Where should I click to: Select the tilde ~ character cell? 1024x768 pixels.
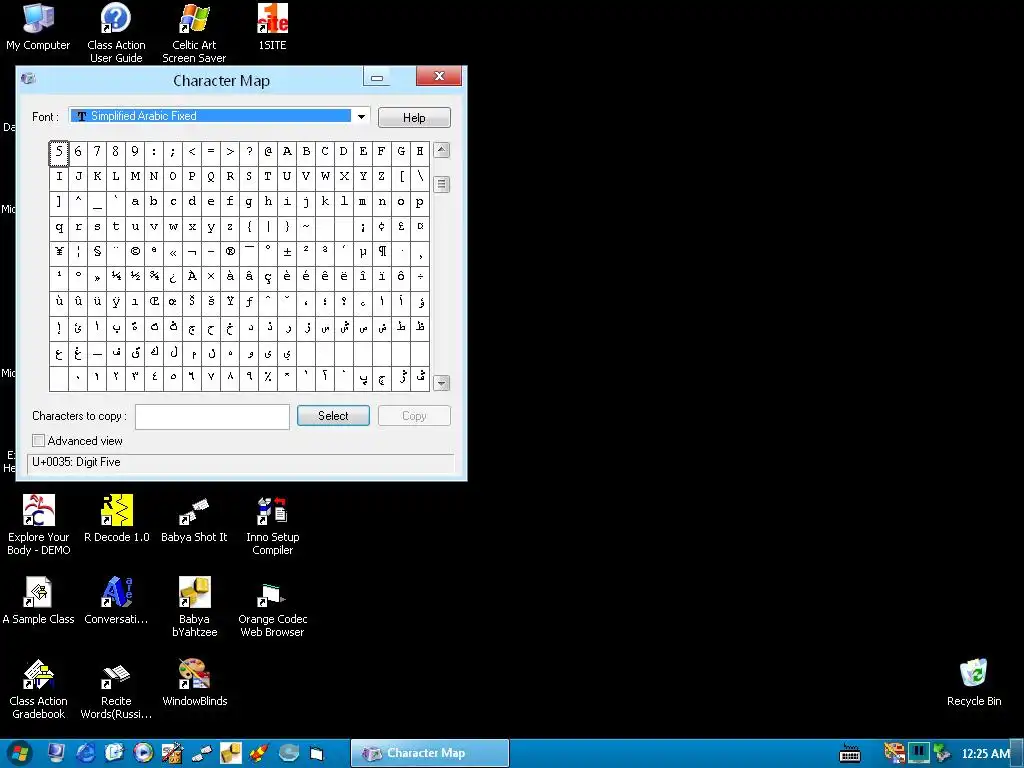306,228
